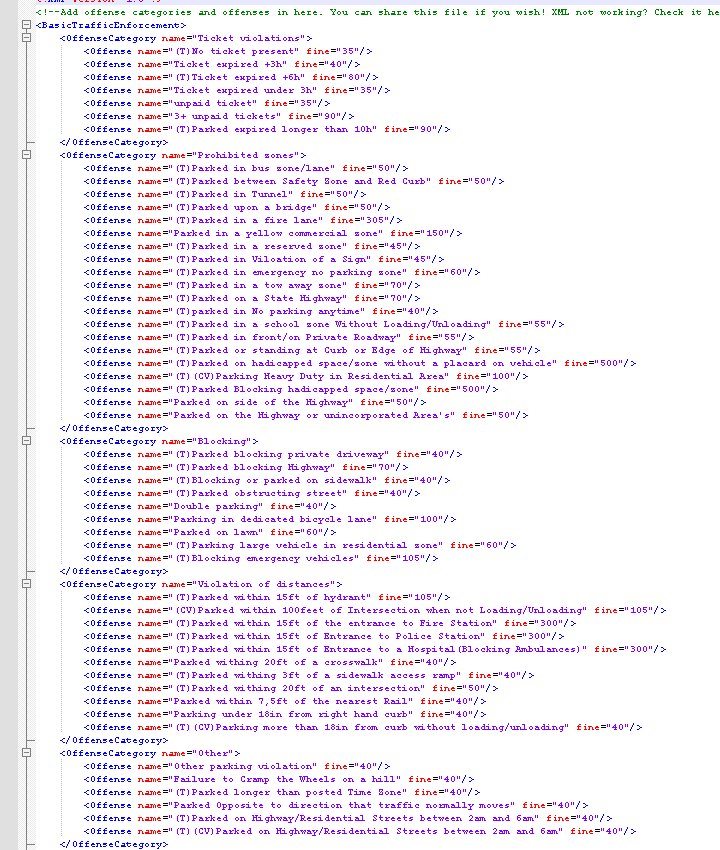The image size is (720, 850).
Task: Collapse the Other category fold marker
Action: (24, 753)
